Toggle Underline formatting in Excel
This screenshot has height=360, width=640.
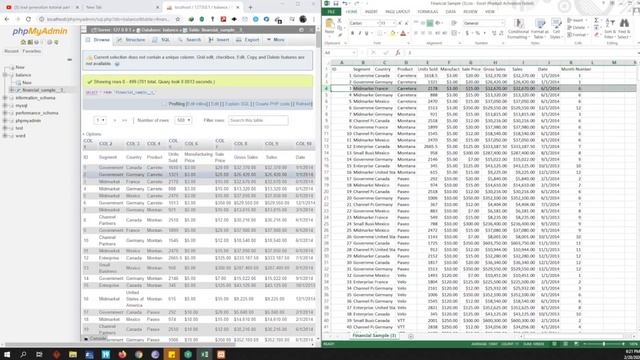[x=367, y=33]
